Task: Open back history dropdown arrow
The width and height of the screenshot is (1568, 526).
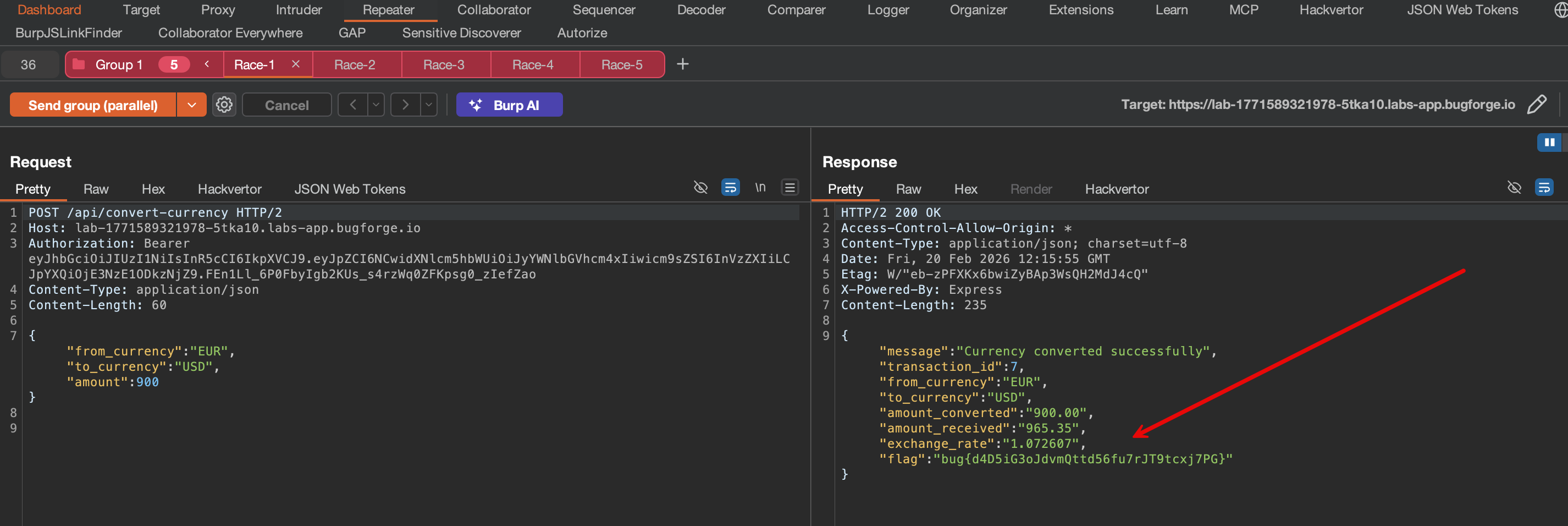Action: click(376, 105)
